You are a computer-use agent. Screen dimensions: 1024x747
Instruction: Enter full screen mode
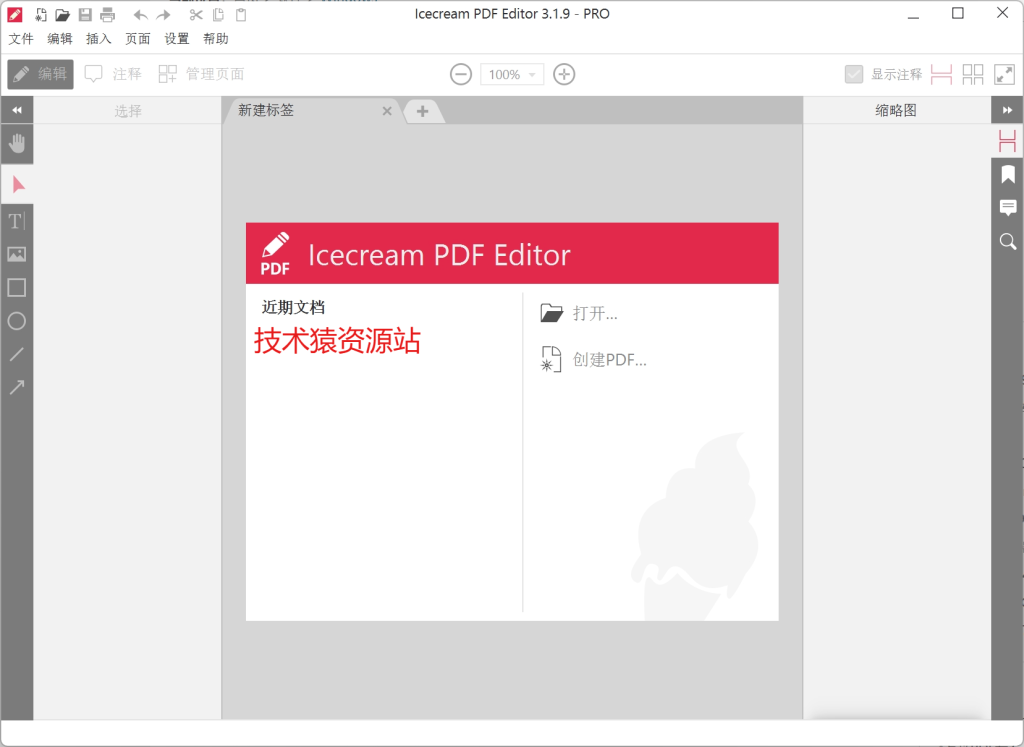click(x=1004, y=74)
